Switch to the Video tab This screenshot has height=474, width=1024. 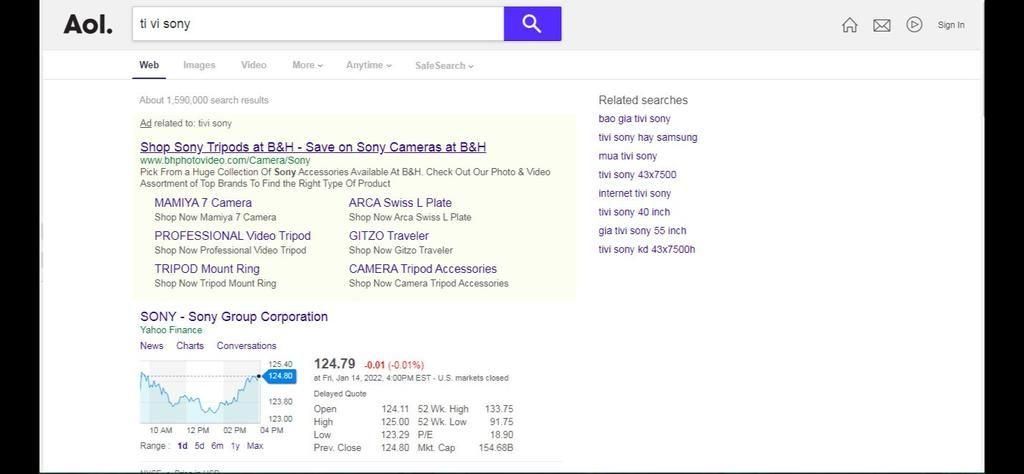253,65
